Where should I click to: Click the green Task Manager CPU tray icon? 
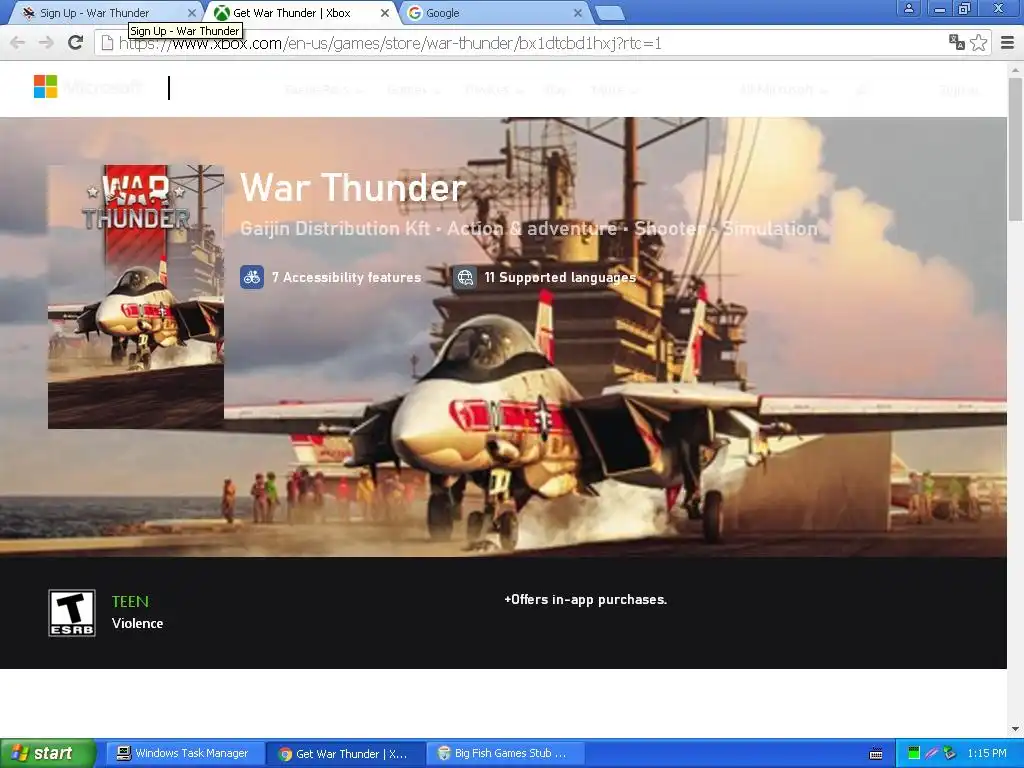(x=914, y=753)
